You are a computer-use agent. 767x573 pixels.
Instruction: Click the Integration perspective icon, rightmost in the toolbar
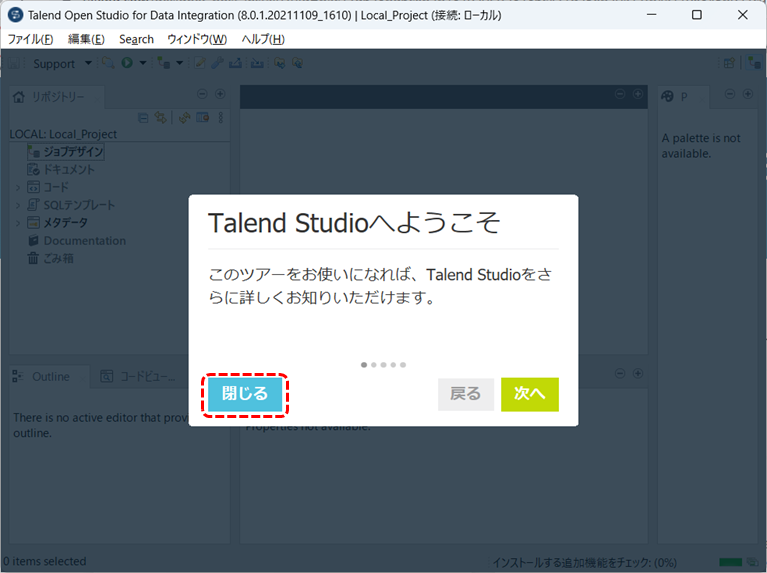754,63
